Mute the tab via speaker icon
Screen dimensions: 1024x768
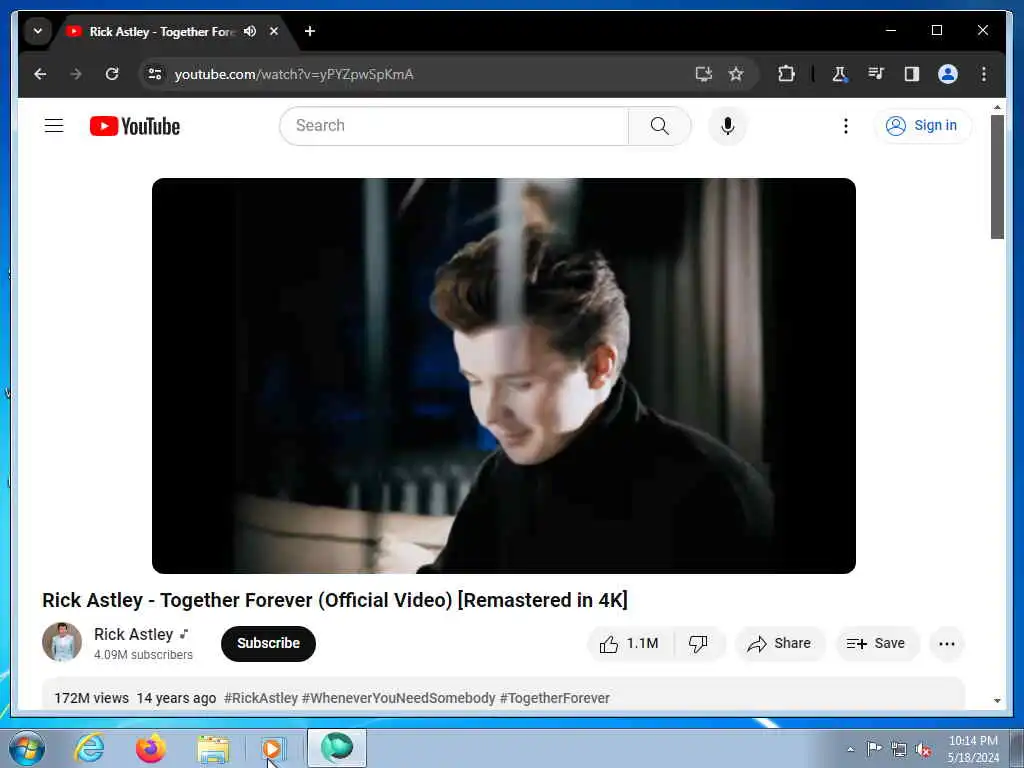coord(250,31)
